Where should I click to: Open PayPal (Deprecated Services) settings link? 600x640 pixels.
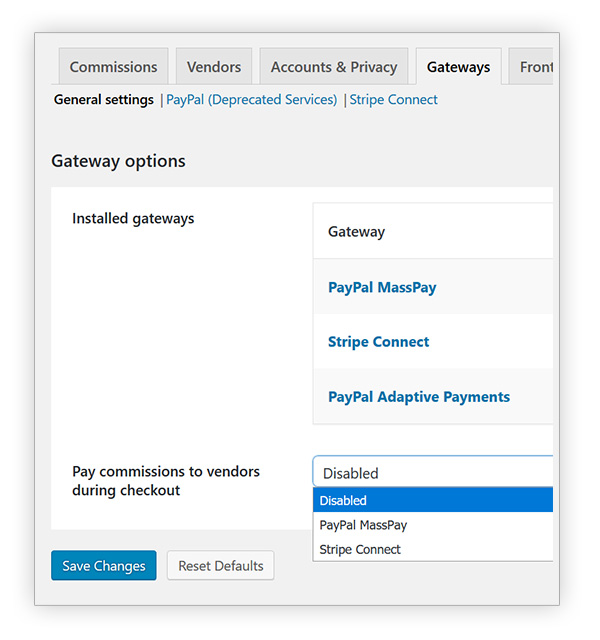point(251,100)
